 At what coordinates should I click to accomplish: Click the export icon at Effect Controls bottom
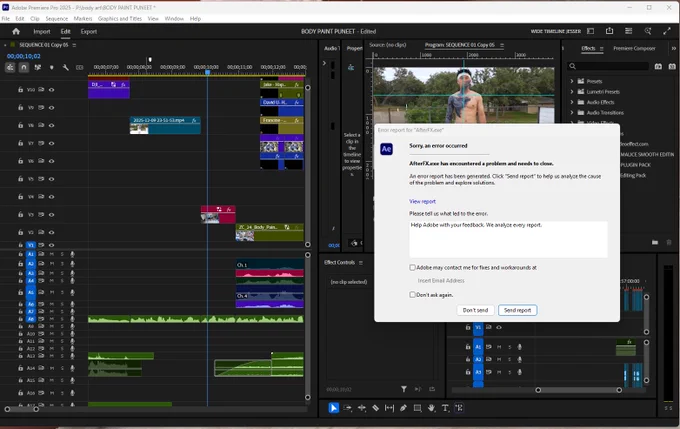(x=432, y=389)
